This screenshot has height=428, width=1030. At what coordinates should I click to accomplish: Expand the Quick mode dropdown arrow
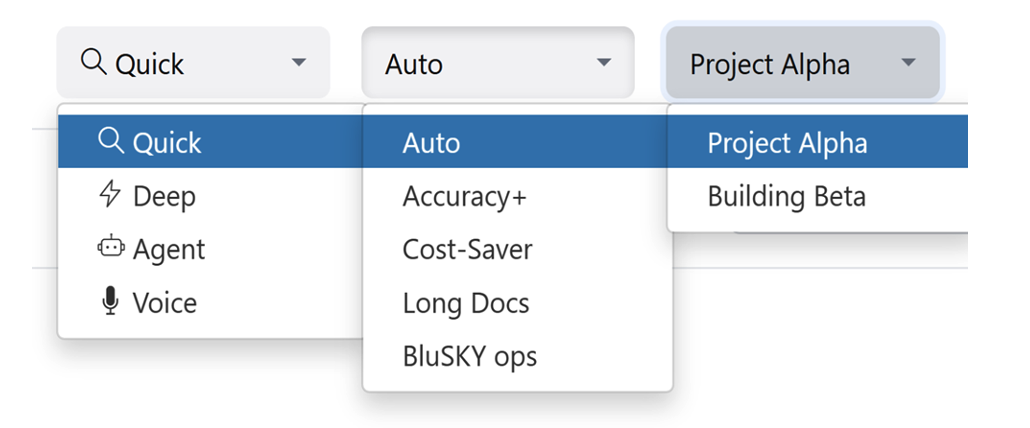pyautogui.click(x=298, y=63)
